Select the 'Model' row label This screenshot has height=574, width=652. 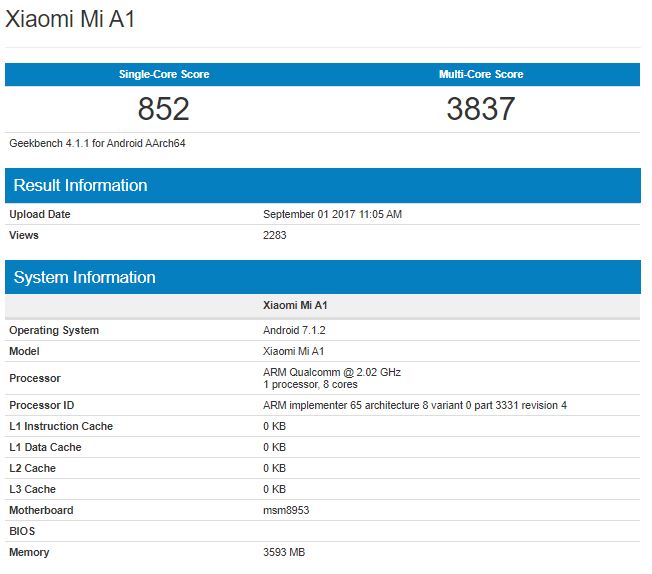[x=25, y=351]
